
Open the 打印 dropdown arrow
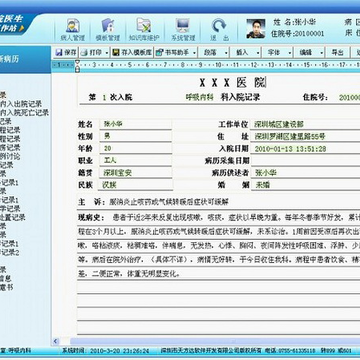tap(107, 53)
